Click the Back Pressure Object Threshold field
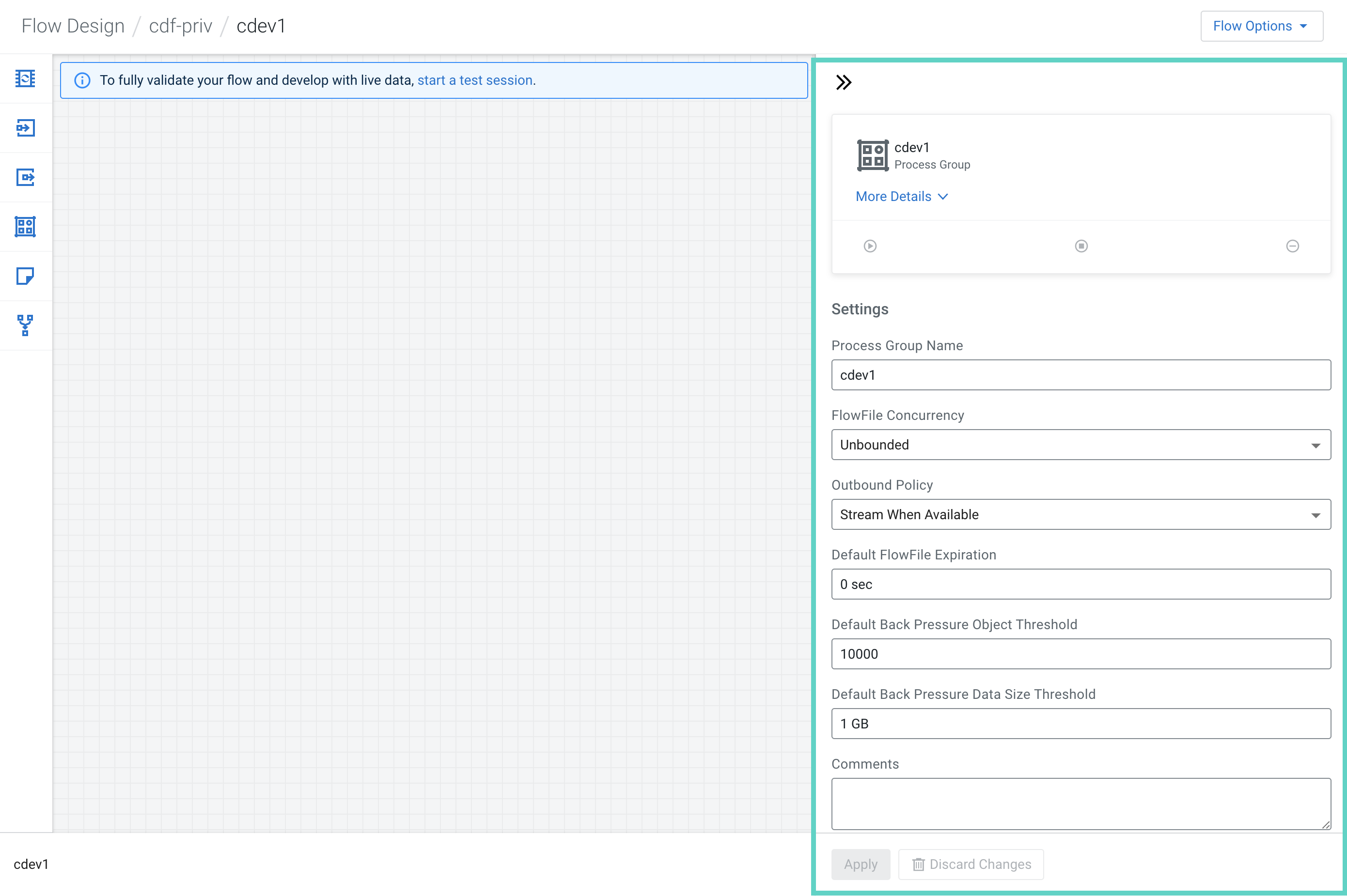The image size is (1347, 896). [x=1081, y=654]
